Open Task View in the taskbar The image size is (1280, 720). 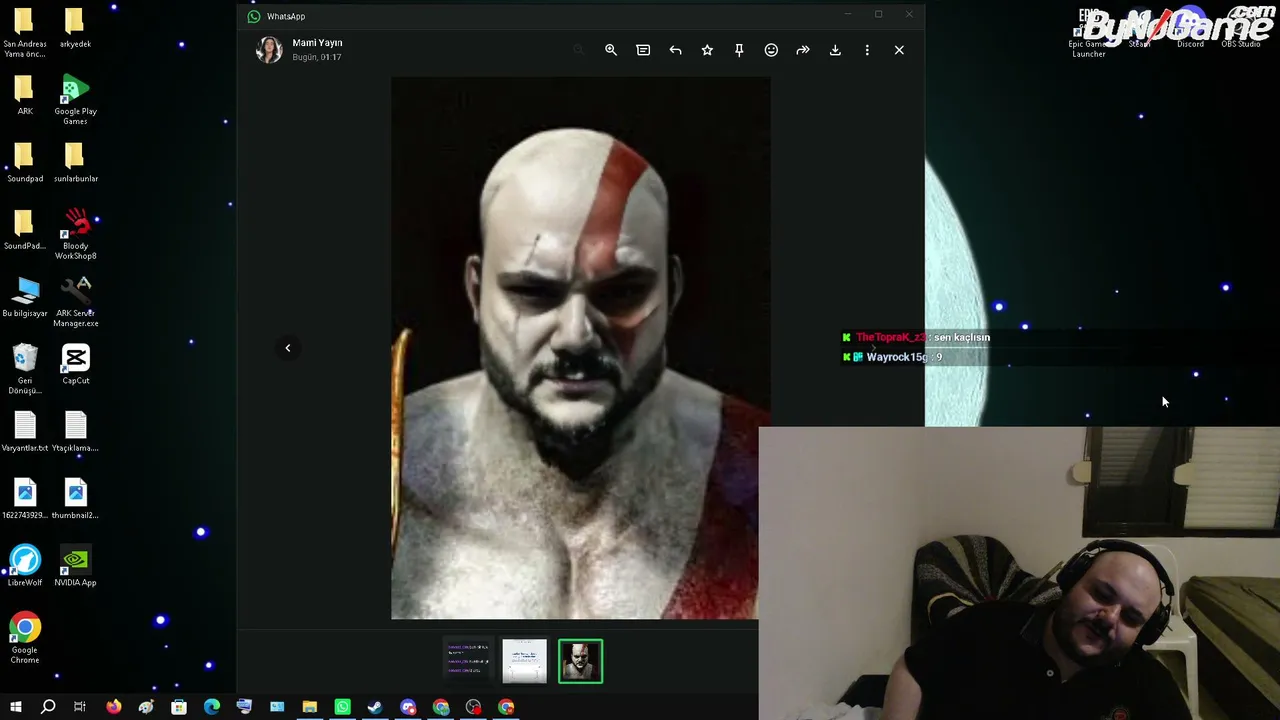[80, 707]
